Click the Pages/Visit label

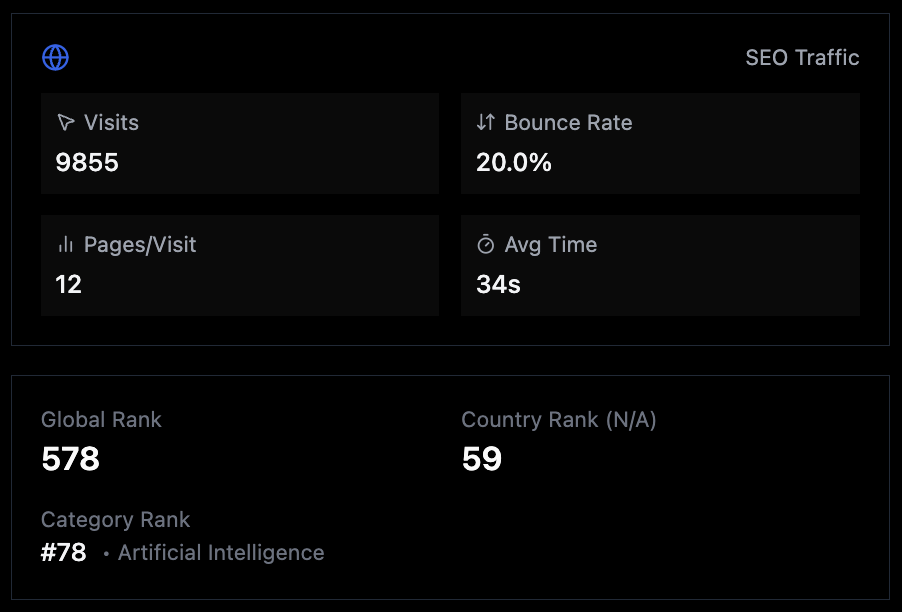click(140, 245)
